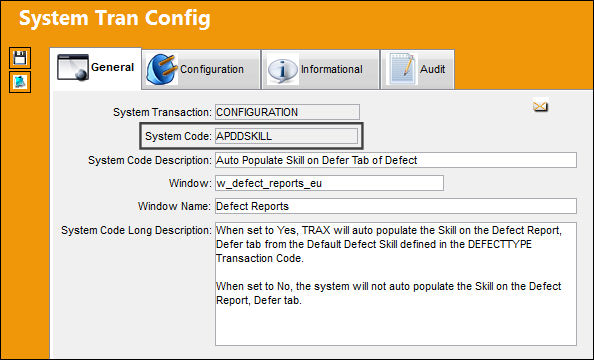The height and width of the screenshot is (360, 594).
Task: Click the "Window:" label
Action: click(x=190, y=183)
